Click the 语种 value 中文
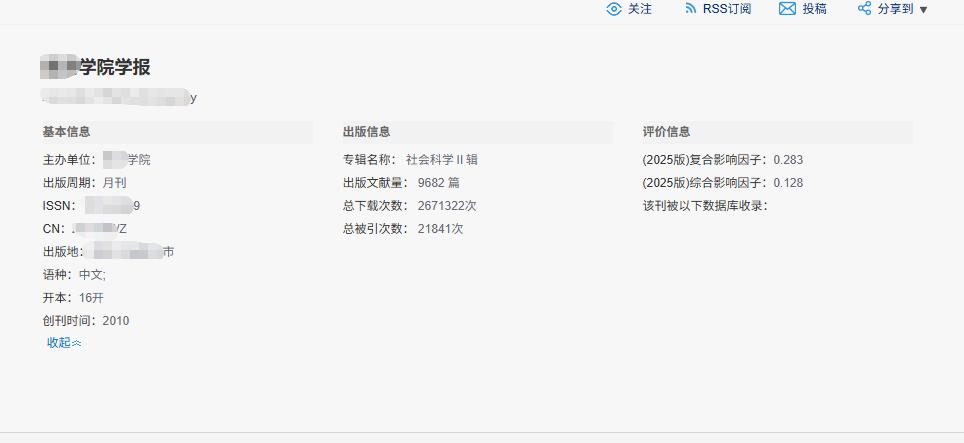Image resolution: width=964 pixels, height=443 pixels. (92, 275)
